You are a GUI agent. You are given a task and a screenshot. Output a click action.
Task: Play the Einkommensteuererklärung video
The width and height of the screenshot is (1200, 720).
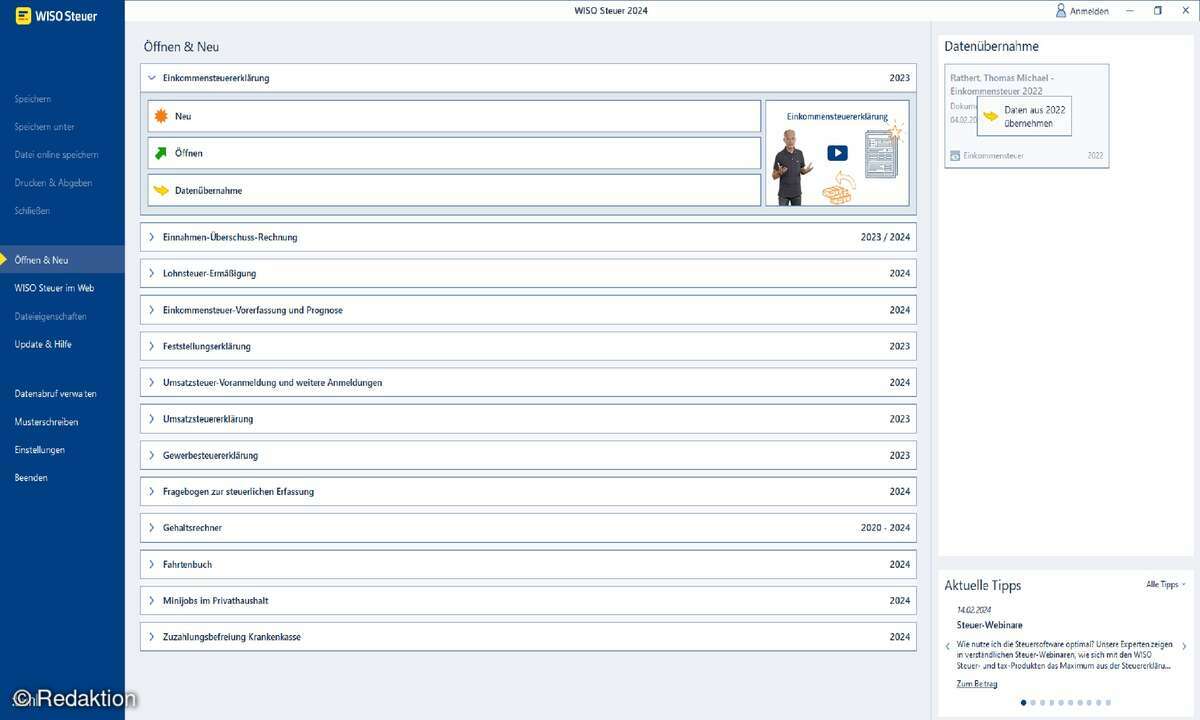837,153
